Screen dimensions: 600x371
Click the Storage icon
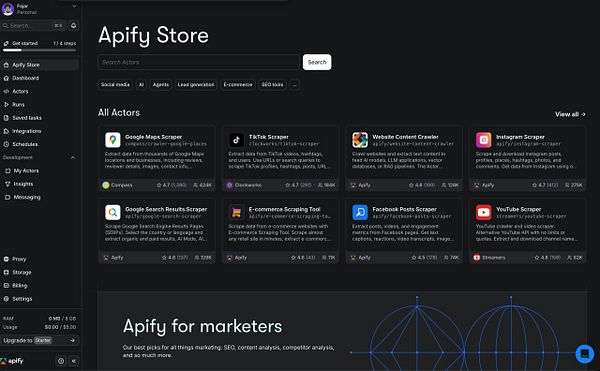[x=6, y=272]
